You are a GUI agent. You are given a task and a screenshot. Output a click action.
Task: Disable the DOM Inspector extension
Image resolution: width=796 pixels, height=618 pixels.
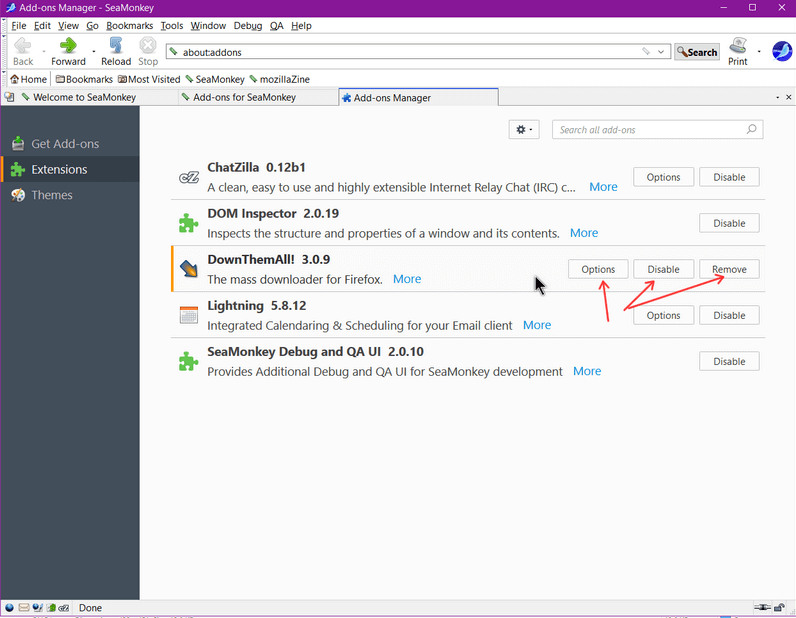point(729,223)
